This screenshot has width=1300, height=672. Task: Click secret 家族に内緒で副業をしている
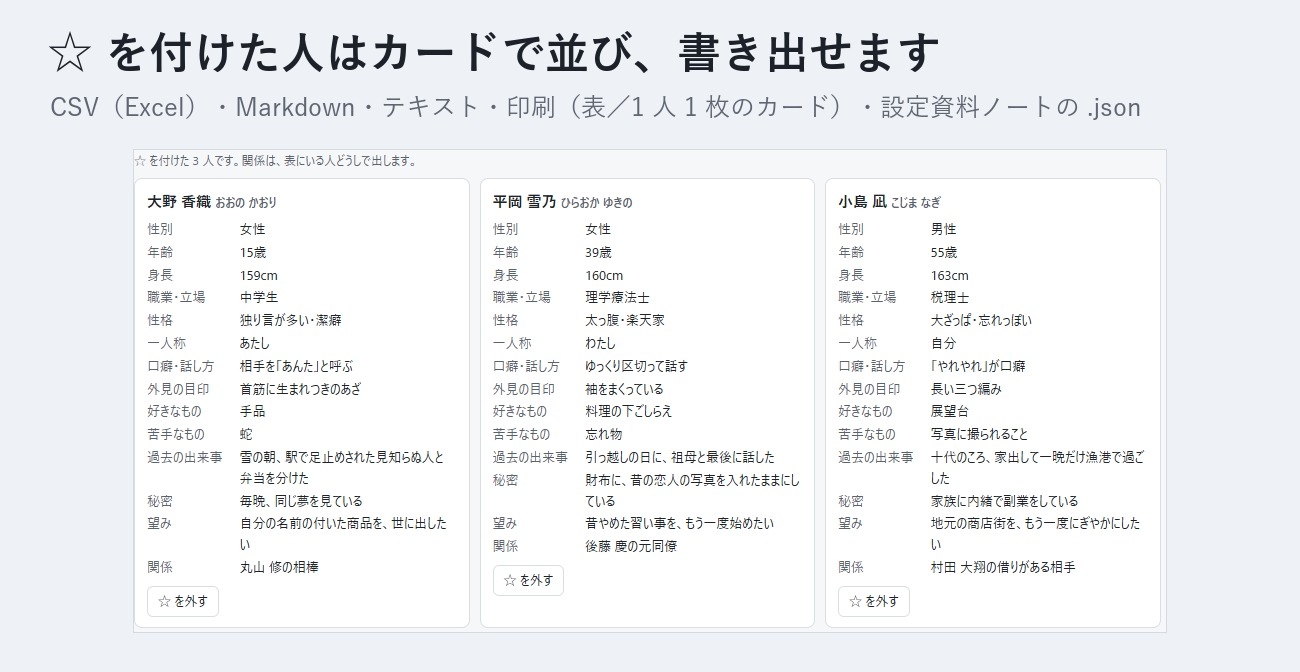point(1005,501)
